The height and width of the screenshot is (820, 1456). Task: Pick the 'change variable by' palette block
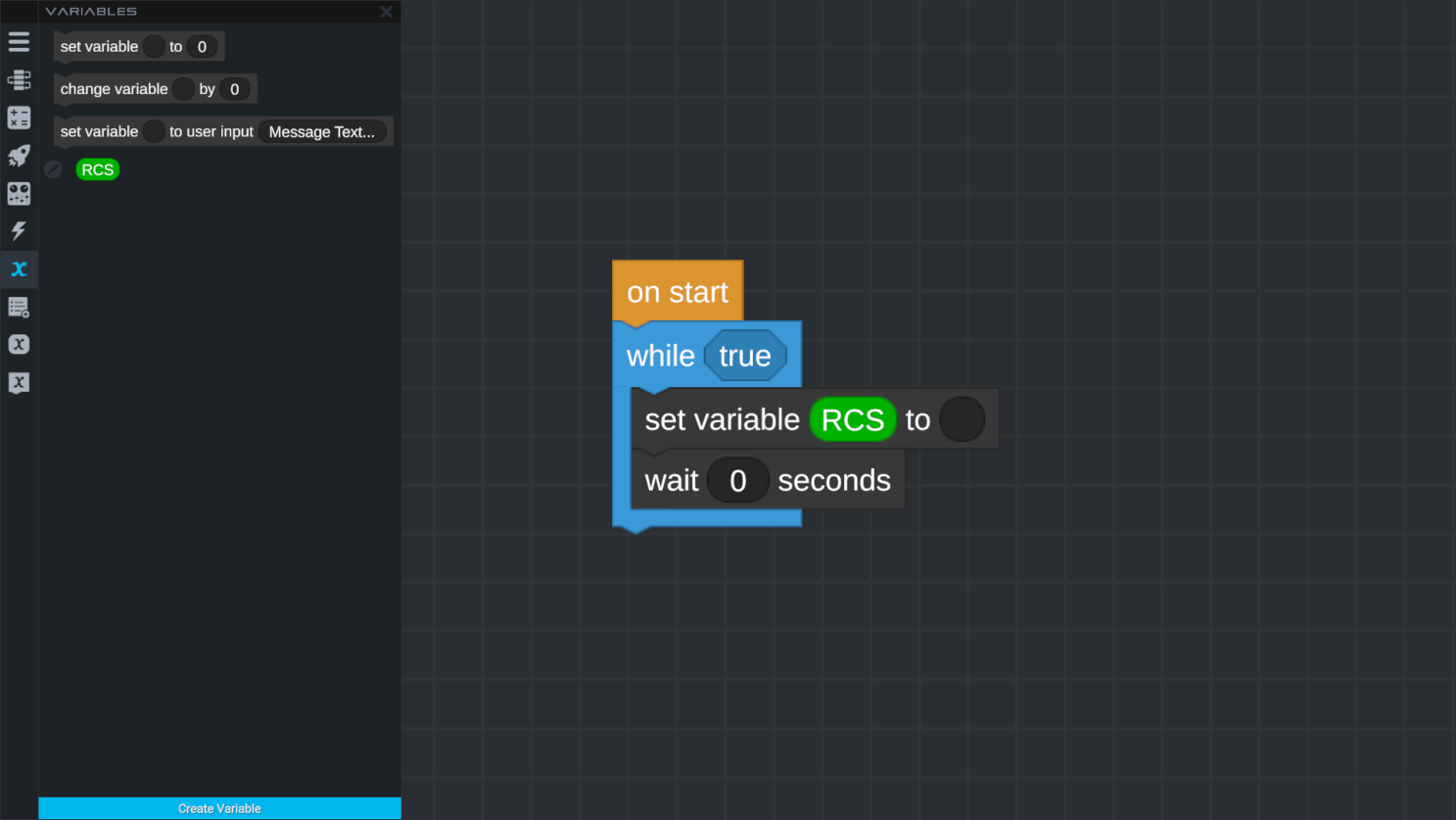coord(155,89)
